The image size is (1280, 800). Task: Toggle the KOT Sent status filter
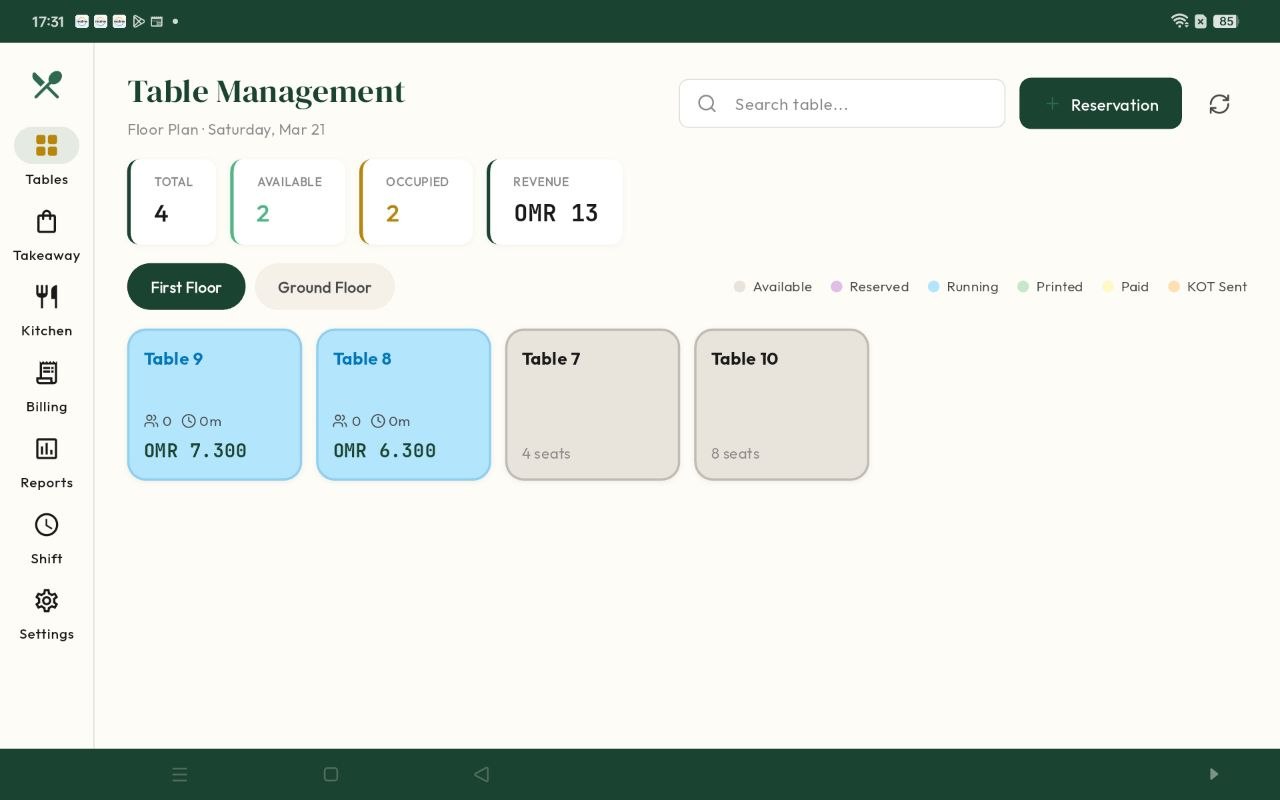tap(1175, 287)
